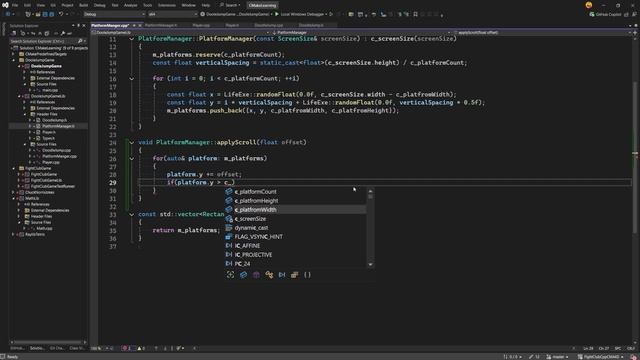Viewport: 640px width, 360px height.
Task: Select c_screenSize completion suggestion
Action: coord(295,219)
